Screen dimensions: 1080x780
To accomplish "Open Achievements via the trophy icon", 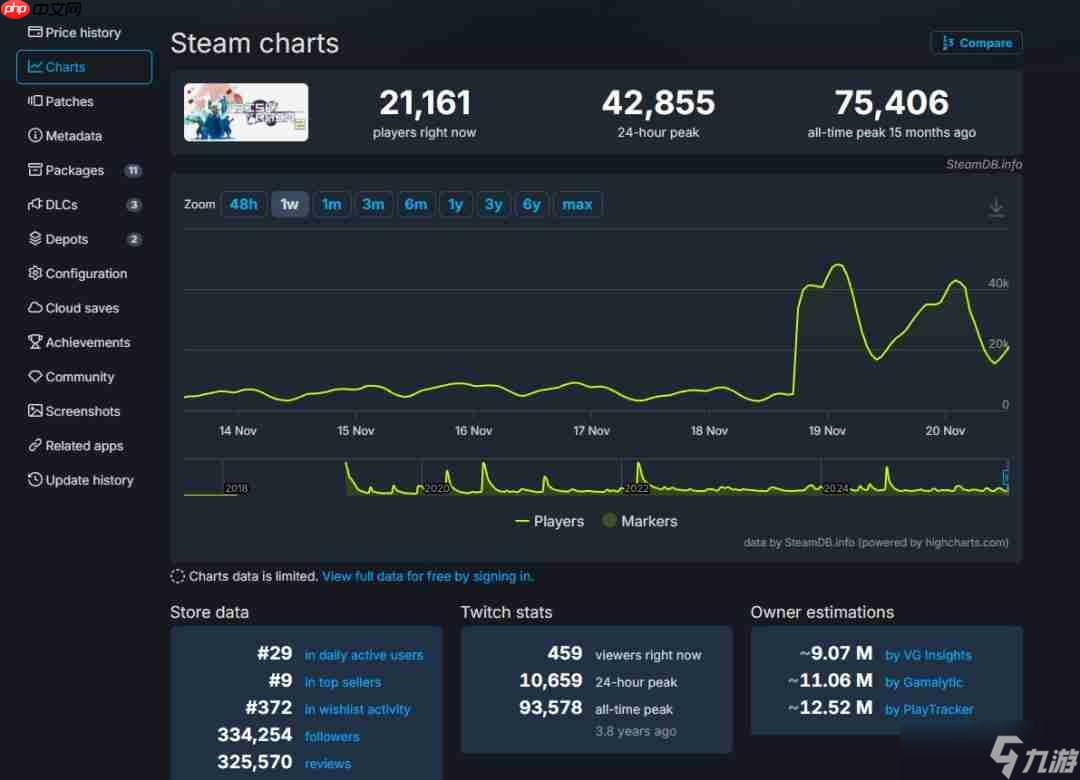I will click(35, 342).
